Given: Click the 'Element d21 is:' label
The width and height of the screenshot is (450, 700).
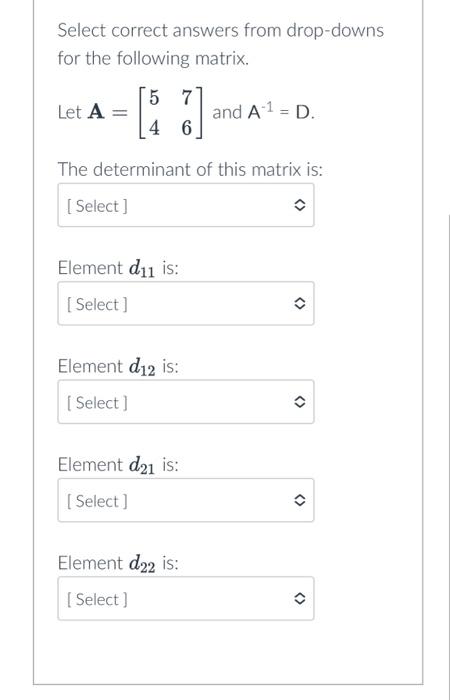Looking at the screenshot, I should [118, 465].
